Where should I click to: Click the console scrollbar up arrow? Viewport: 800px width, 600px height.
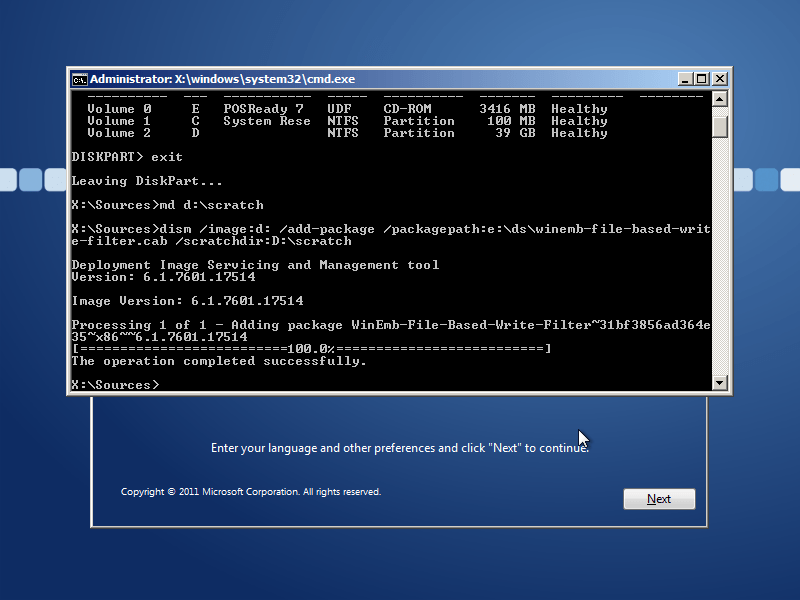[719, 98]
